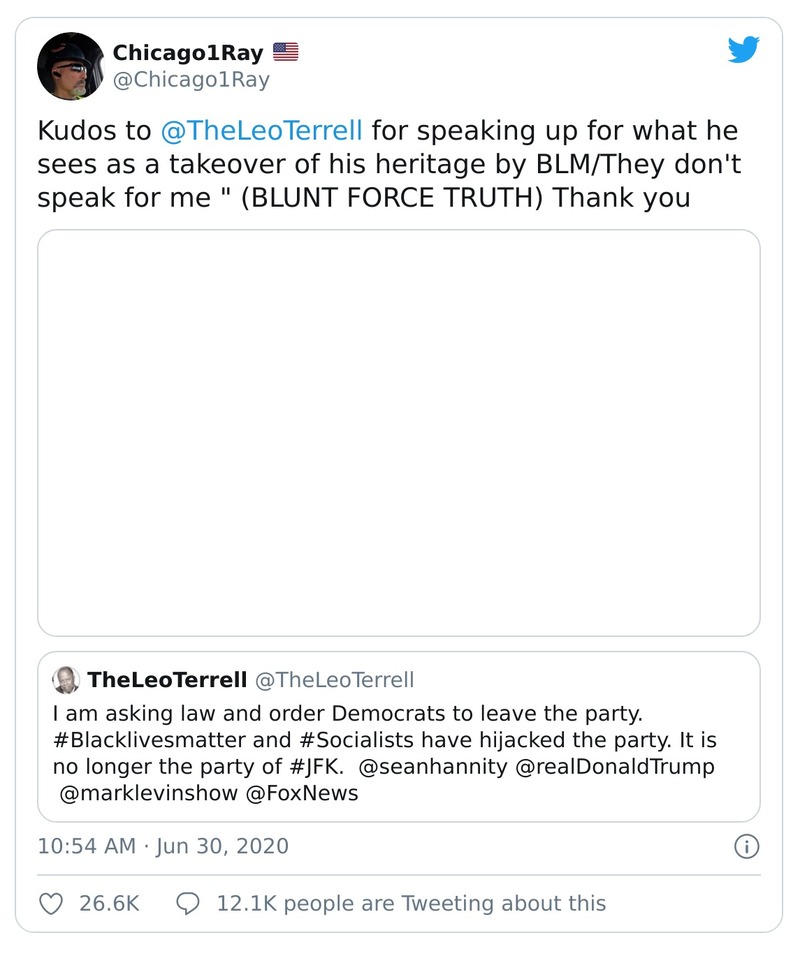This screenshot has width=800, height=956.
Task: Open the TheLeoTerrell name in quoted tweet
Action: (x=167, y=680)
